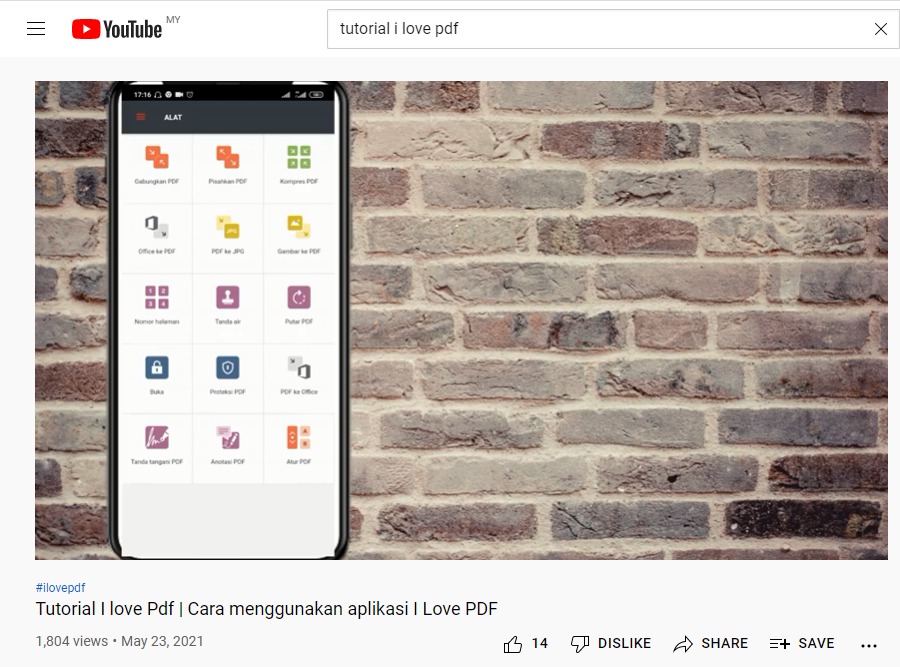Click the Tanda tangani PDF signature icon
900x667 pixels.
157,437
